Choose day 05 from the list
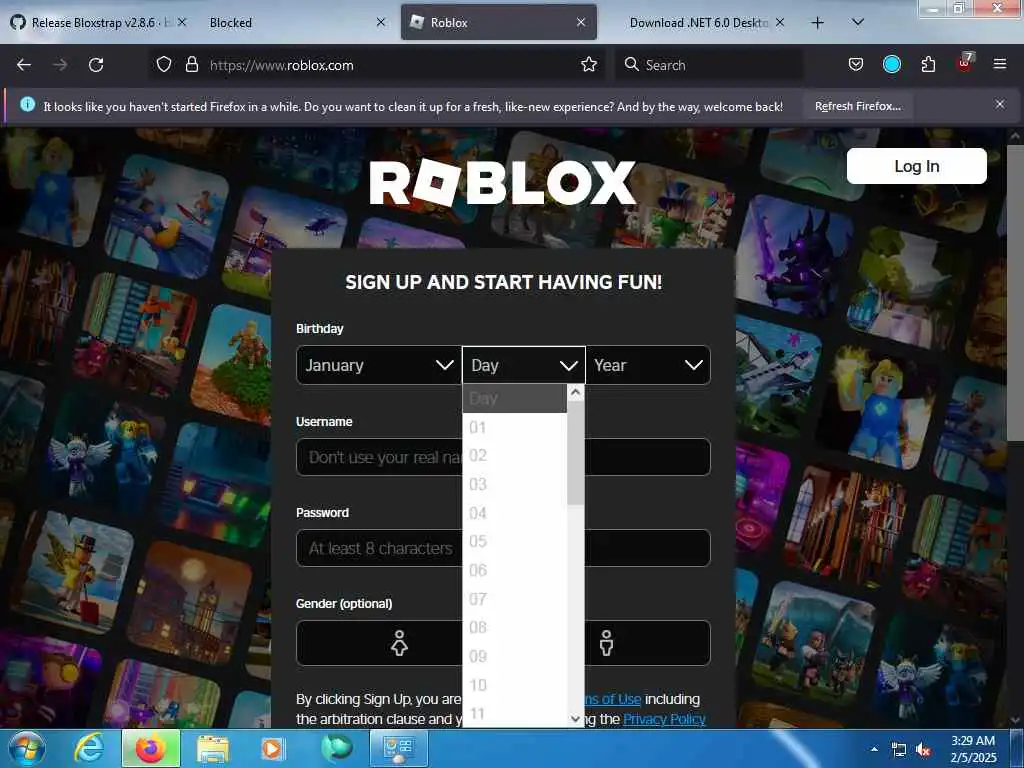Viewport: 1024px width, 768px height. 514,541
